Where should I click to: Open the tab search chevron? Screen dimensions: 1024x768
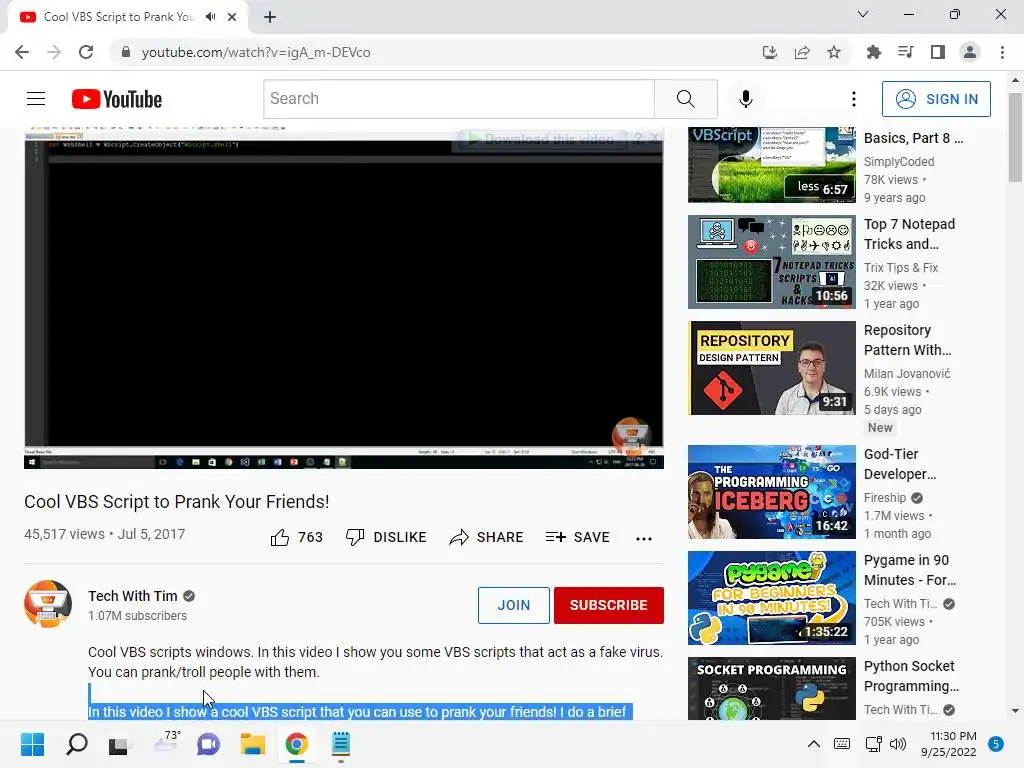863,14
